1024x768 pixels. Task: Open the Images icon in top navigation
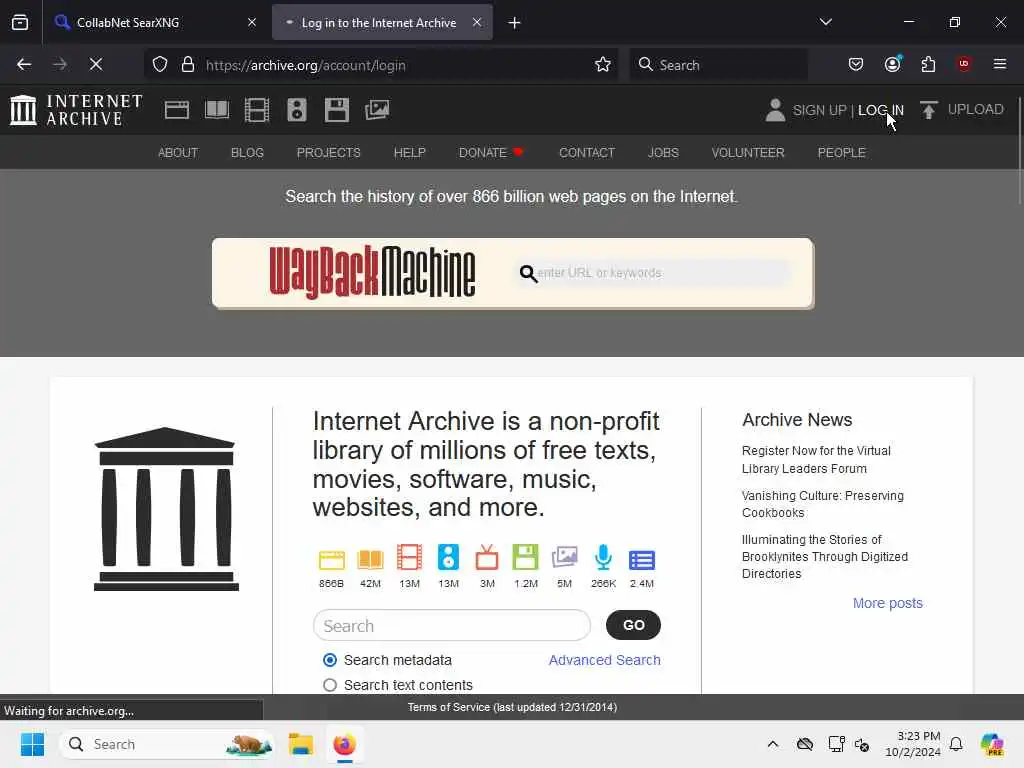377,110
